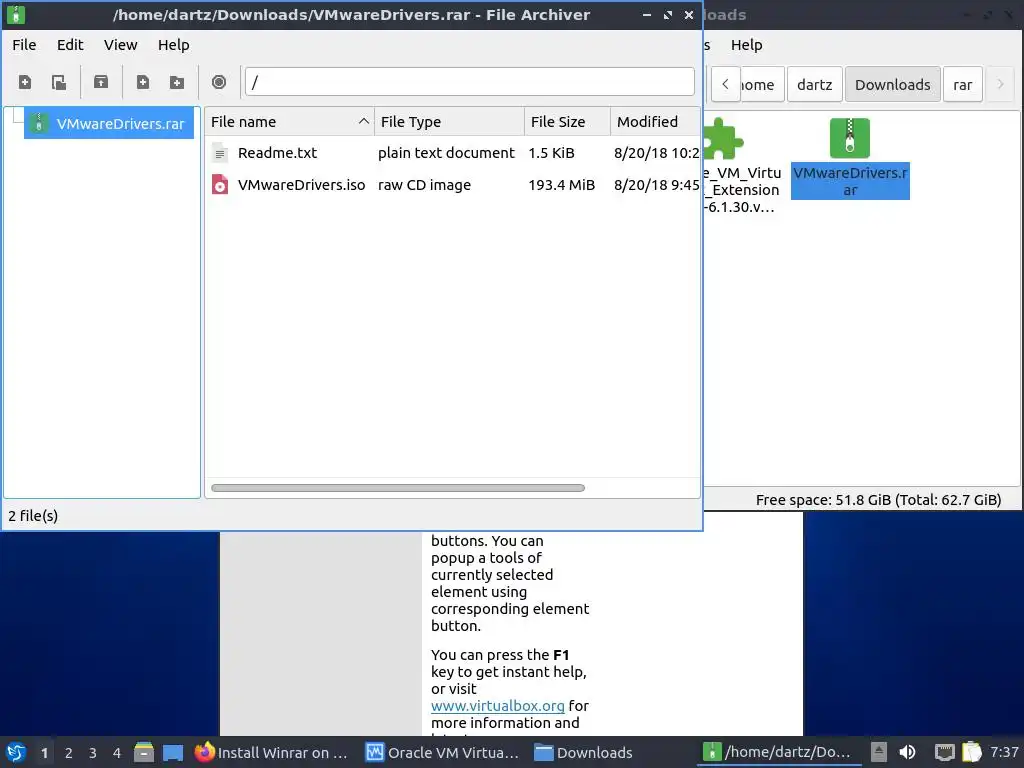The image size is (1024, 768).
Task: Click the free space status text
Action: 878,500
